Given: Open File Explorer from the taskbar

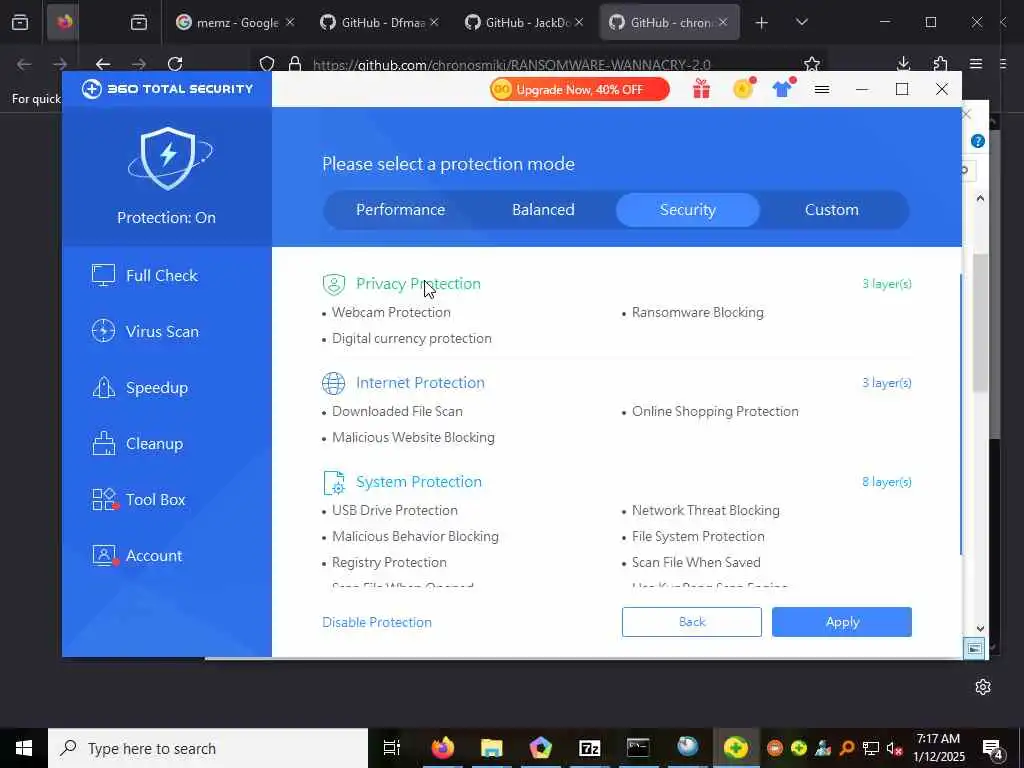Looking at the screenshot, I should (492, 748).
